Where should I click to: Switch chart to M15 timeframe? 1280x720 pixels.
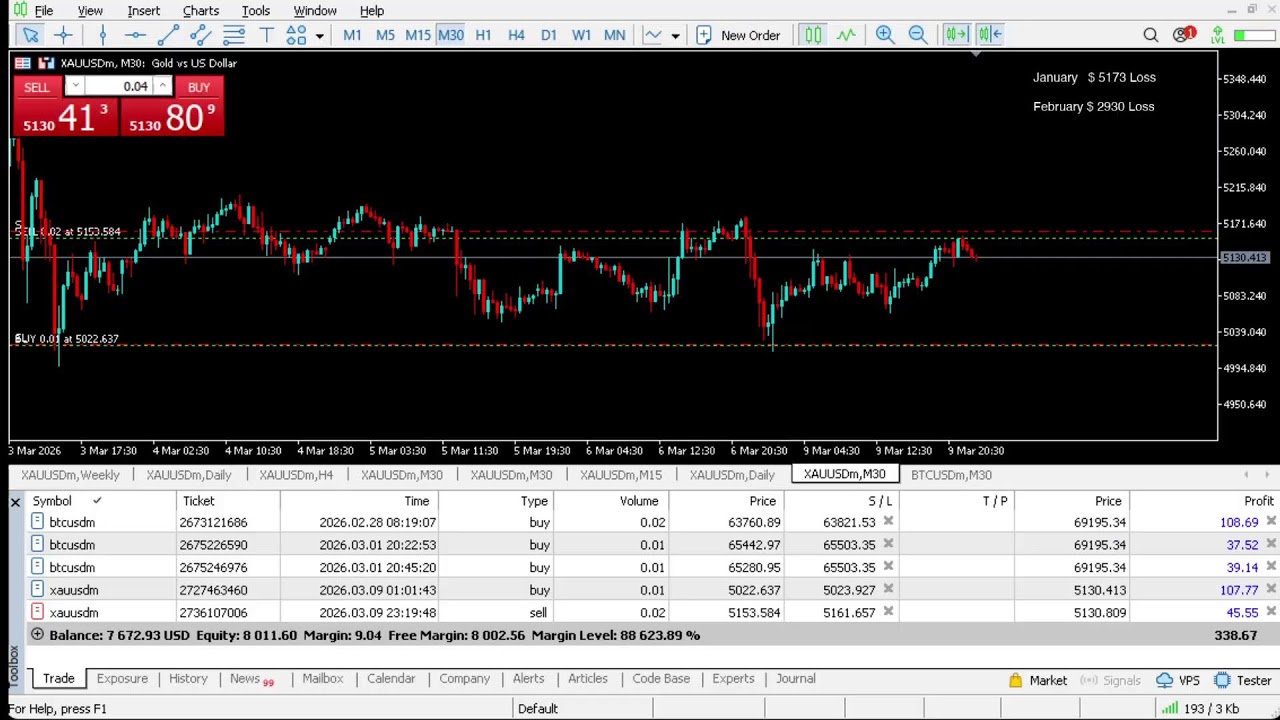(x=418, y=35)
